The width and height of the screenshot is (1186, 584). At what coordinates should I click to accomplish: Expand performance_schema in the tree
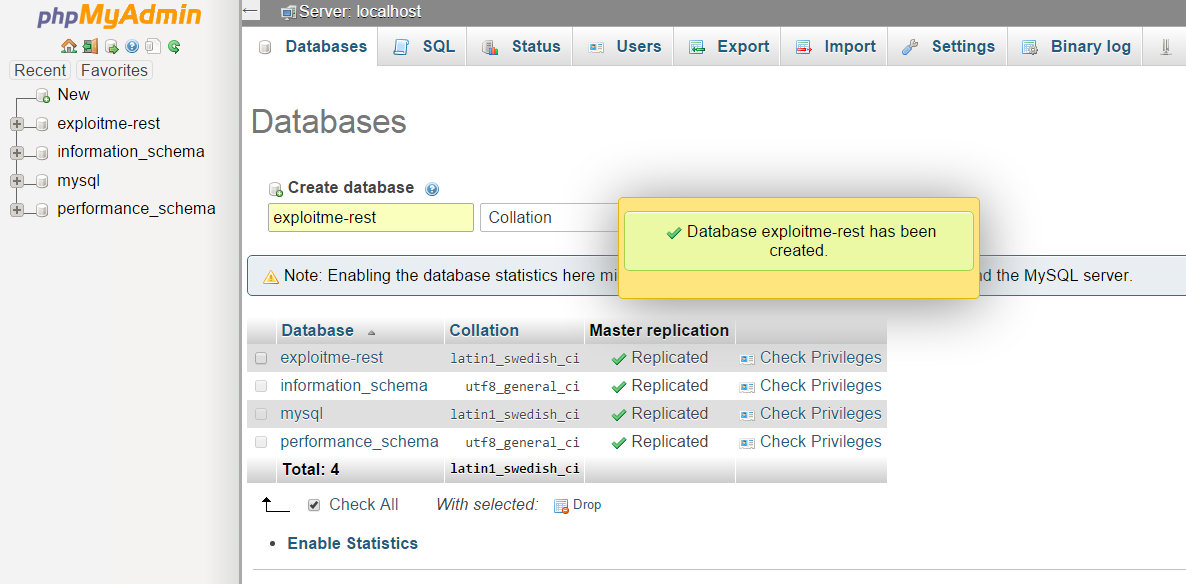tap(17, 210)
